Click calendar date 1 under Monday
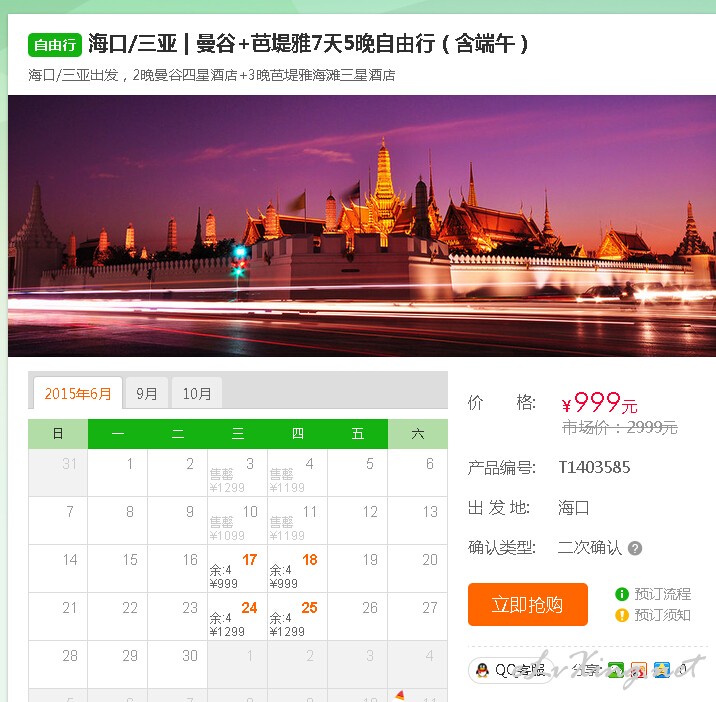This screenshot has height=702, width=716. tap(118, 473)
